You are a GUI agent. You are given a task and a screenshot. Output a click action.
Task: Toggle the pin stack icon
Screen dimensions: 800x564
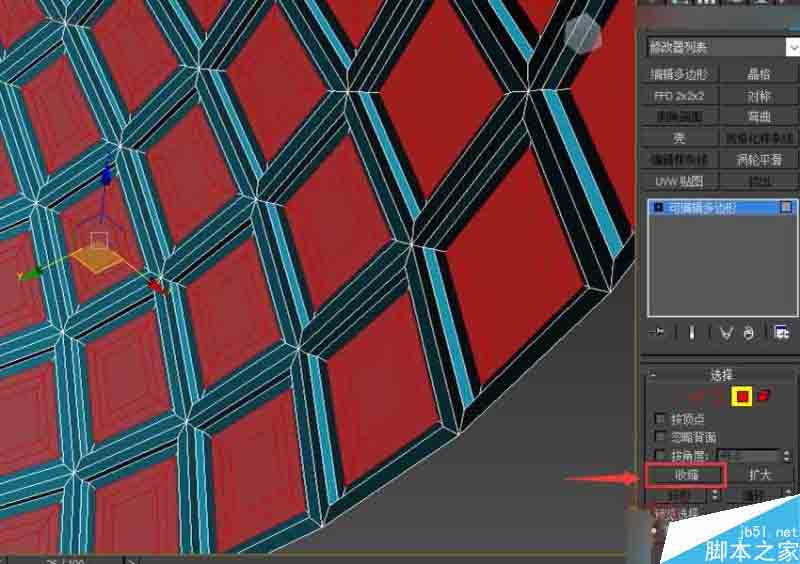tap(658, 333)
